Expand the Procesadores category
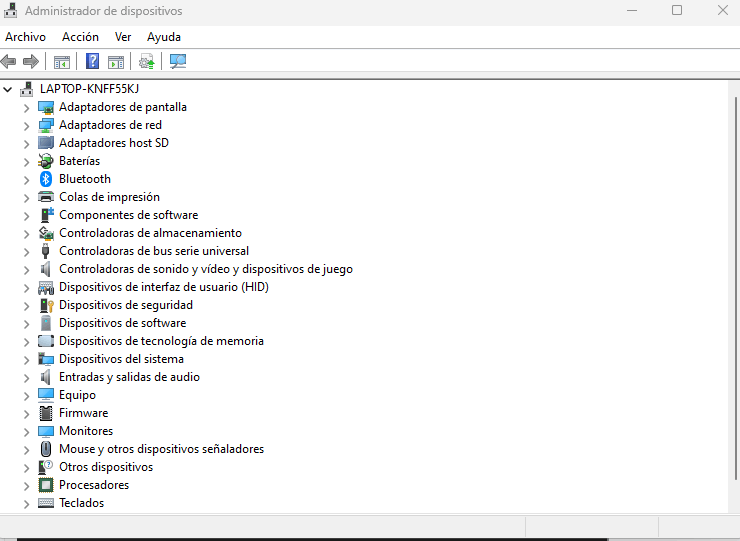740x541 pixels. coord(26,486)
